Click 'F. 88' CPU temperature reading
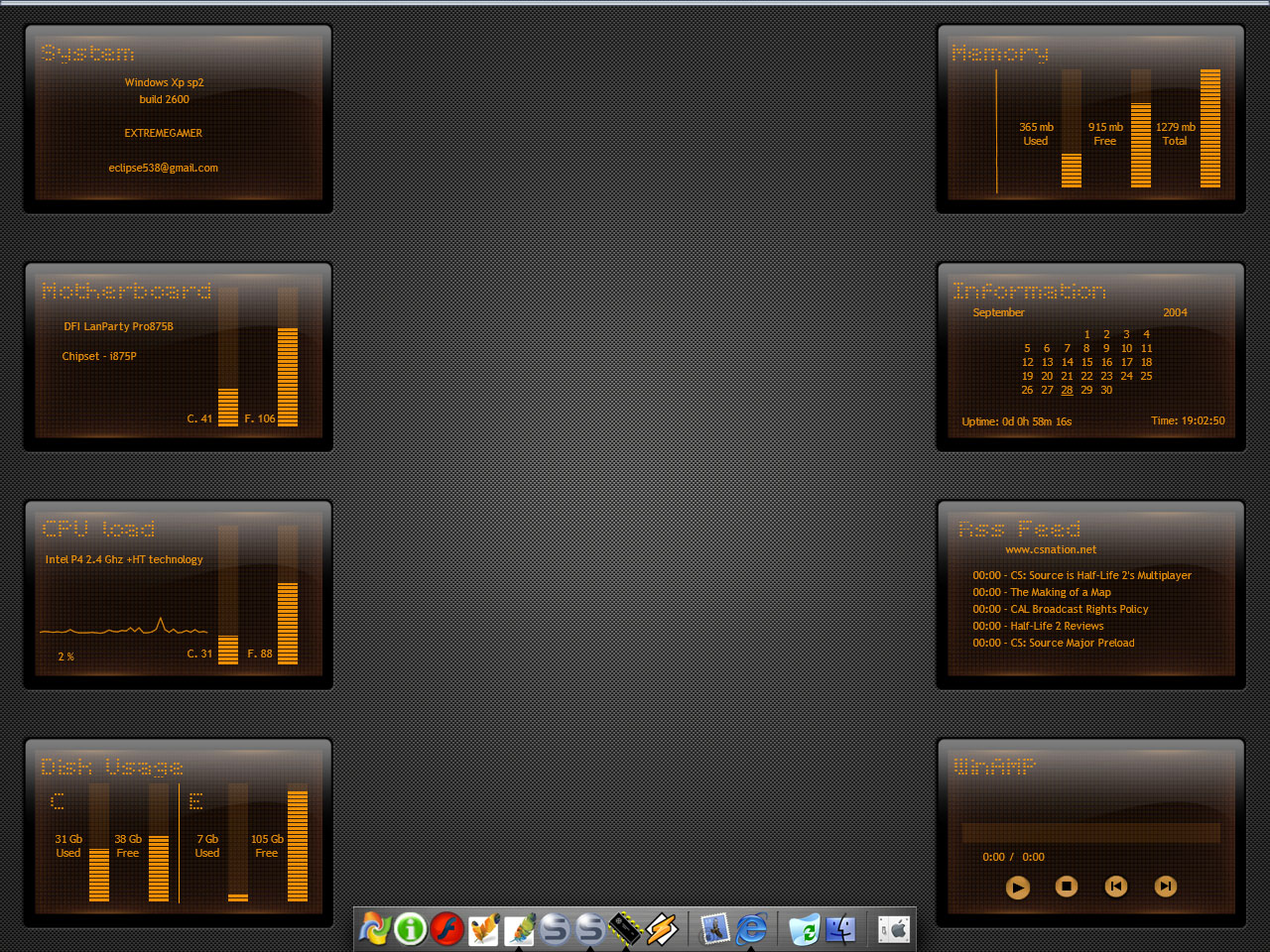This screenshot has width=1270, height=952. coord(260,654)
